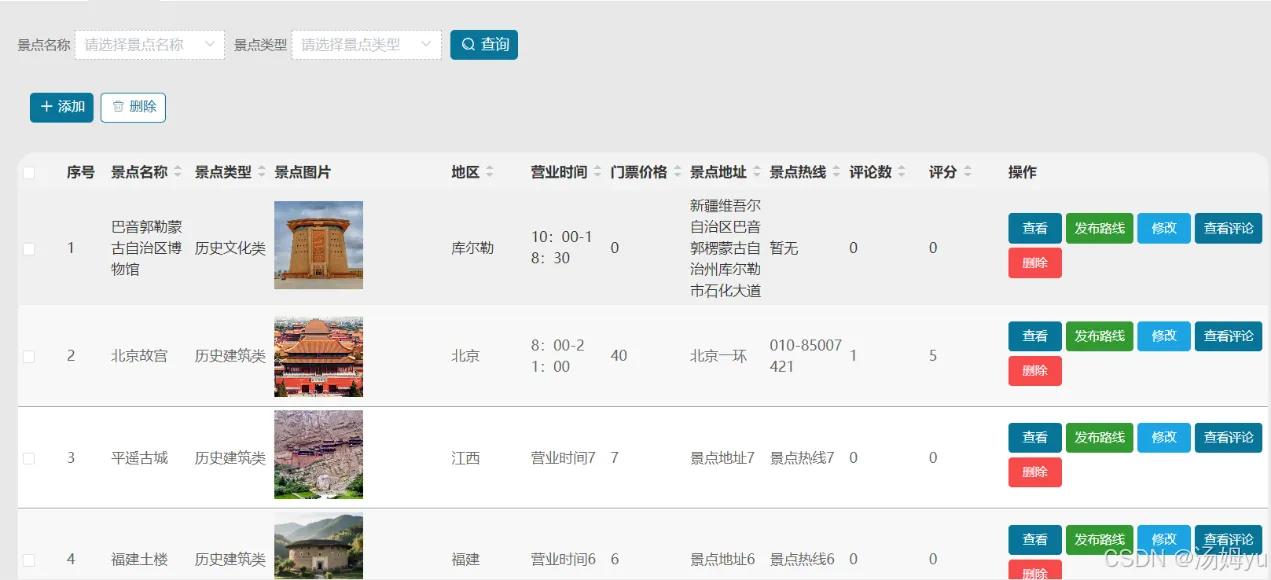Click 查看 for 巴音郭勒蒙古自治区博物馆 row
This screenshot has height=580, width=1271.
[1035, 228]
